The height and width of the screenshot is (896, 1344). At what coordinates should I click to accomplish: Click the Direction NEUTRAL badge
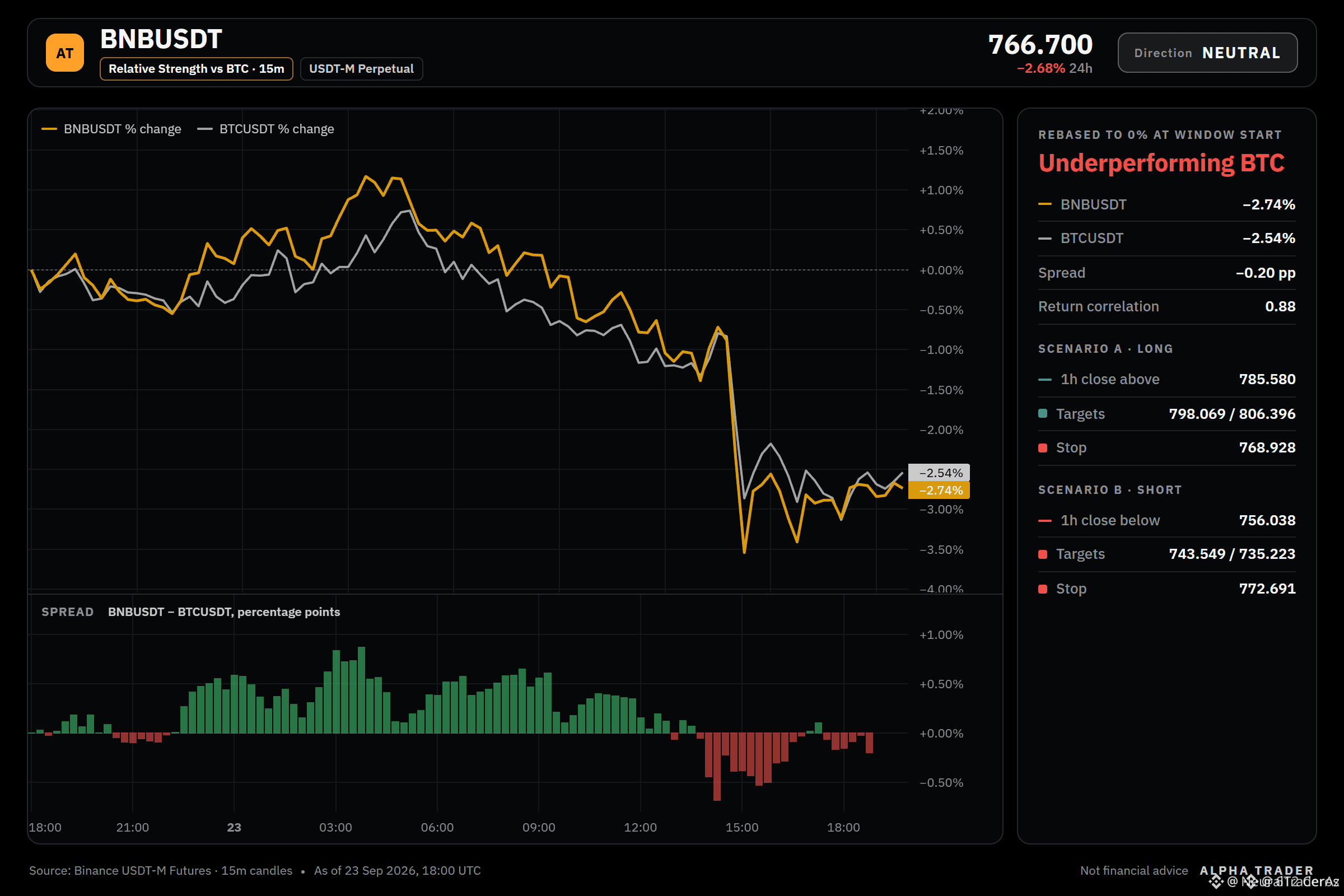pyautogui.click(x=1207, y=53)
